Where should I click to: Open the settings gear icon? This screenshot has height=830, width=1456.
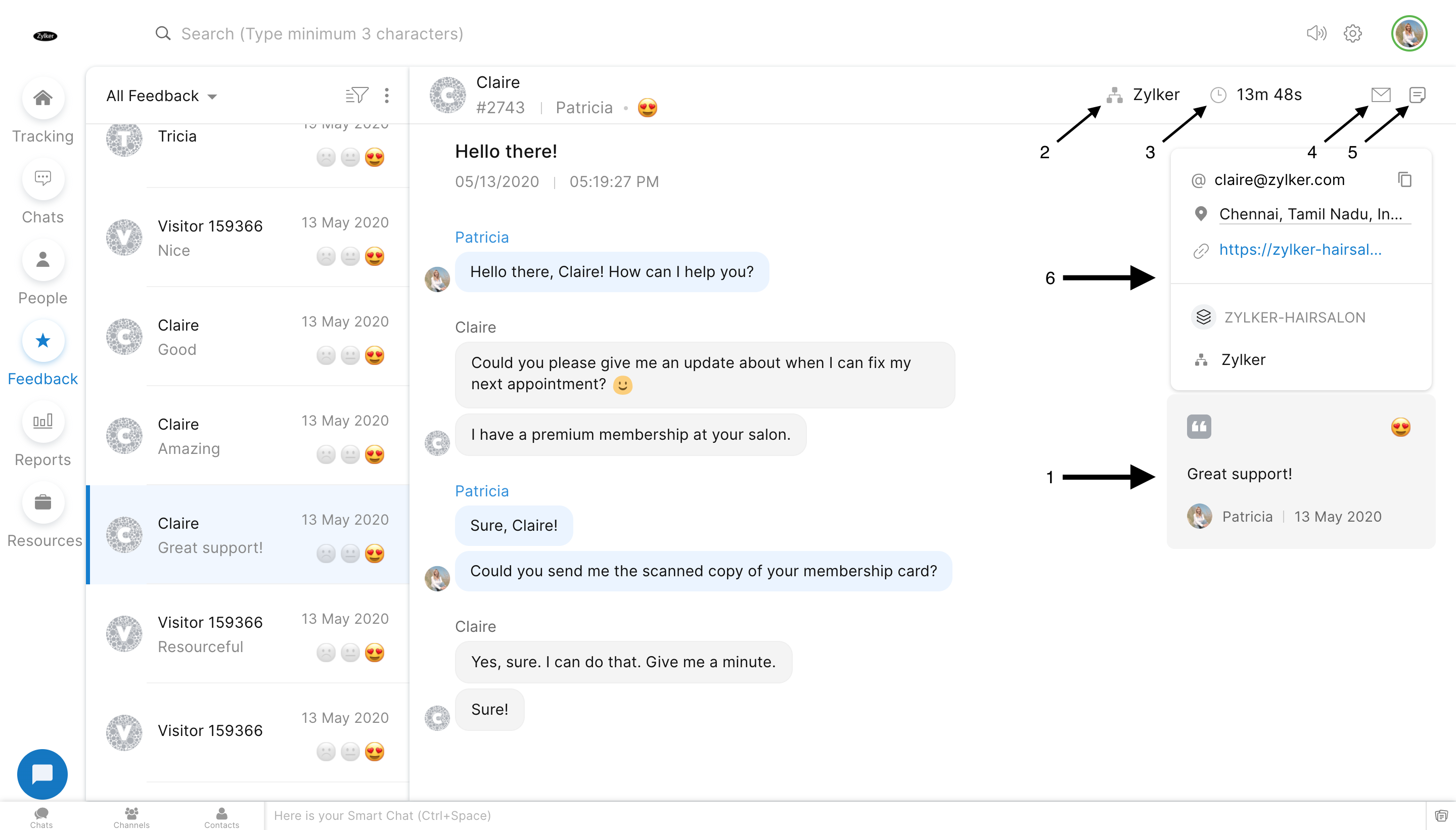coord(1352,34)
